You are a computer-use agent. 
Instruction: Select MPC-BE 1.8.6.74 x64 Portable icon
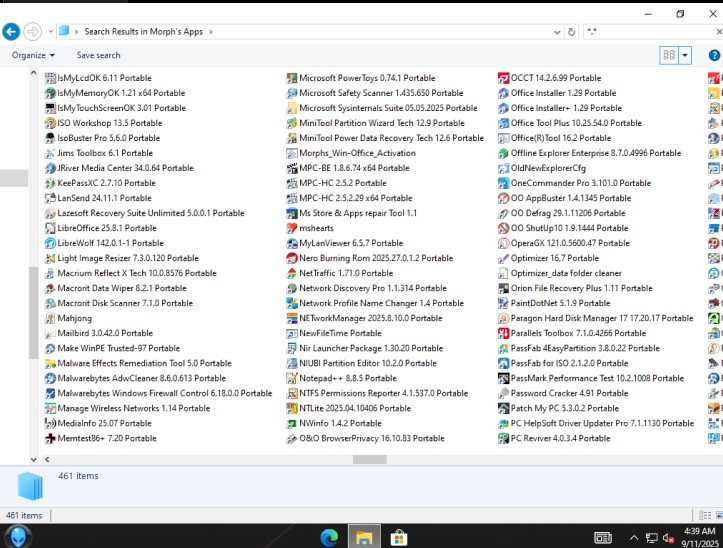point(292,168)
